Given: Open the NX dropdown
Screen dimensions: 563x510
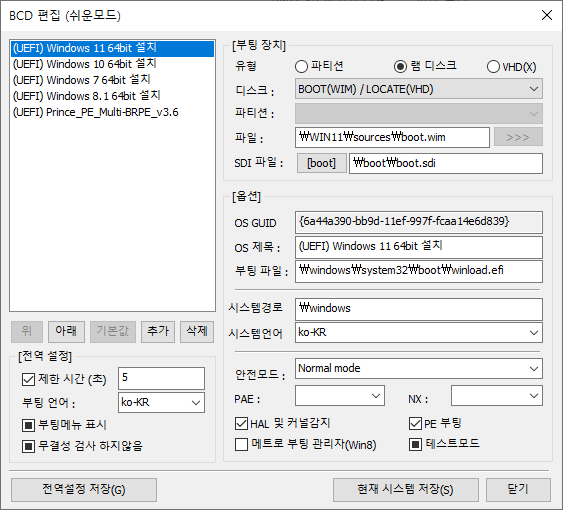Looking at the screenshot, I should tap(497, 396).
